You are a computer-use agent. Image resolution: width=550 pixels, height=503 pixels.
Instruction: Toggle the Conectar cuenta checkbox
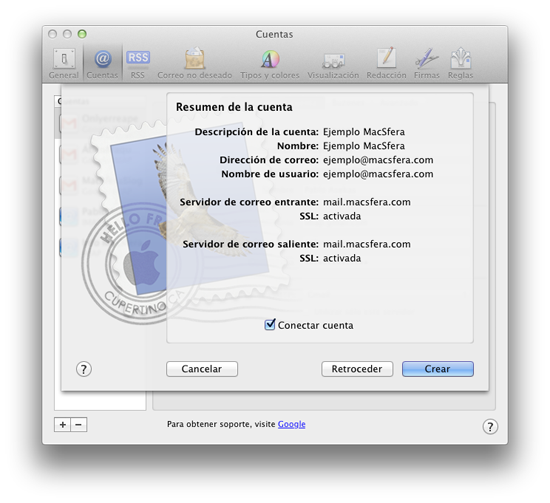pyautogui.click(x=270, y=325)
